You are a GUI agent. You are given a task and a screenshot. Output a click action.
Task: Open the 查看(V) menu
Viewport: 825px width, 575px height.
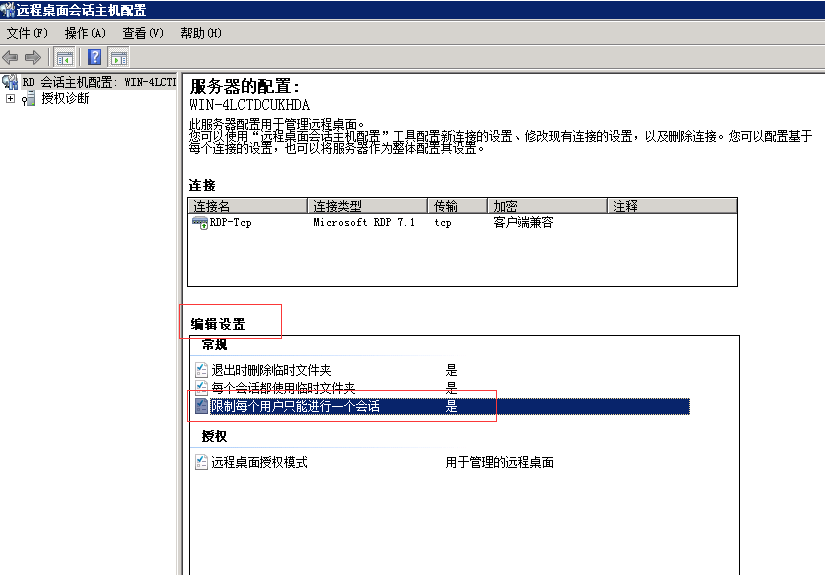coord(142,33)
